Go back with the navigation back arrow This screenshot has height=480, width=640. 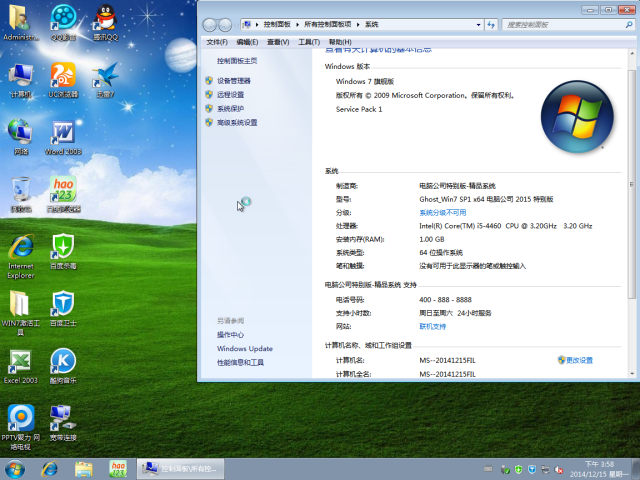(x=210, y=25)
